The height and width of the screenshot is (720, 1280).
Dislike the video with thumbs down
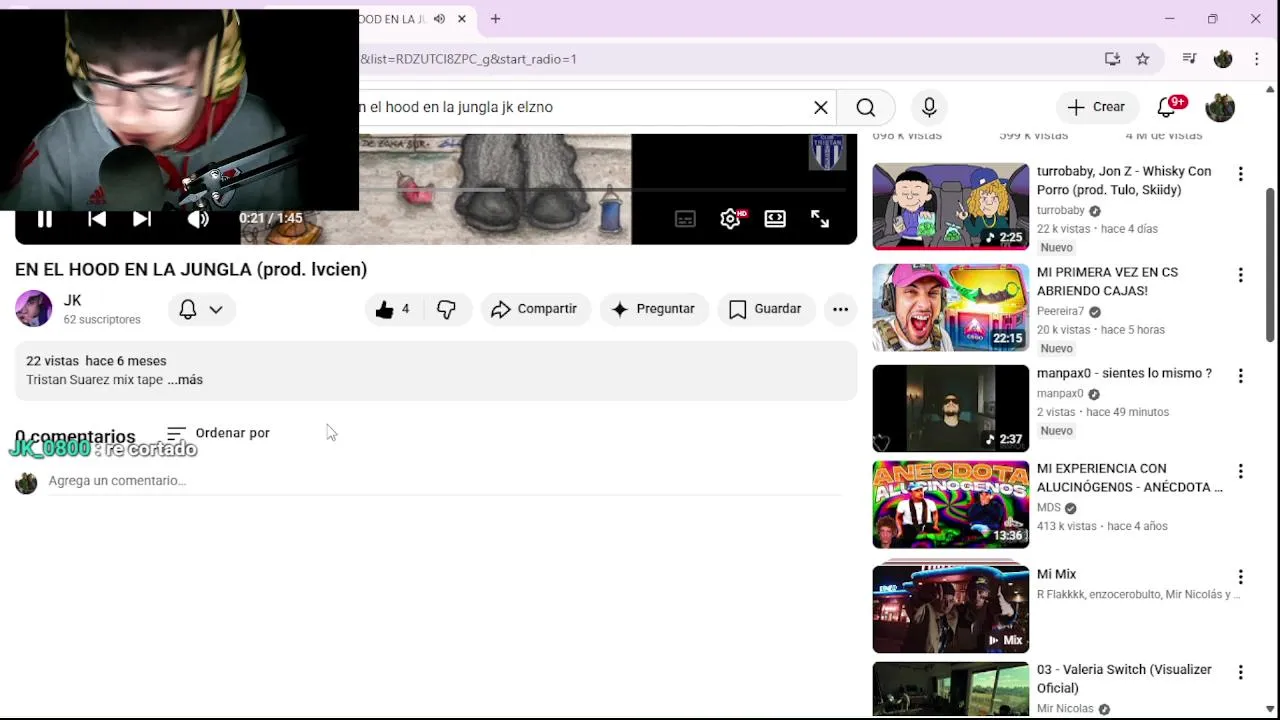click(446, 310)
